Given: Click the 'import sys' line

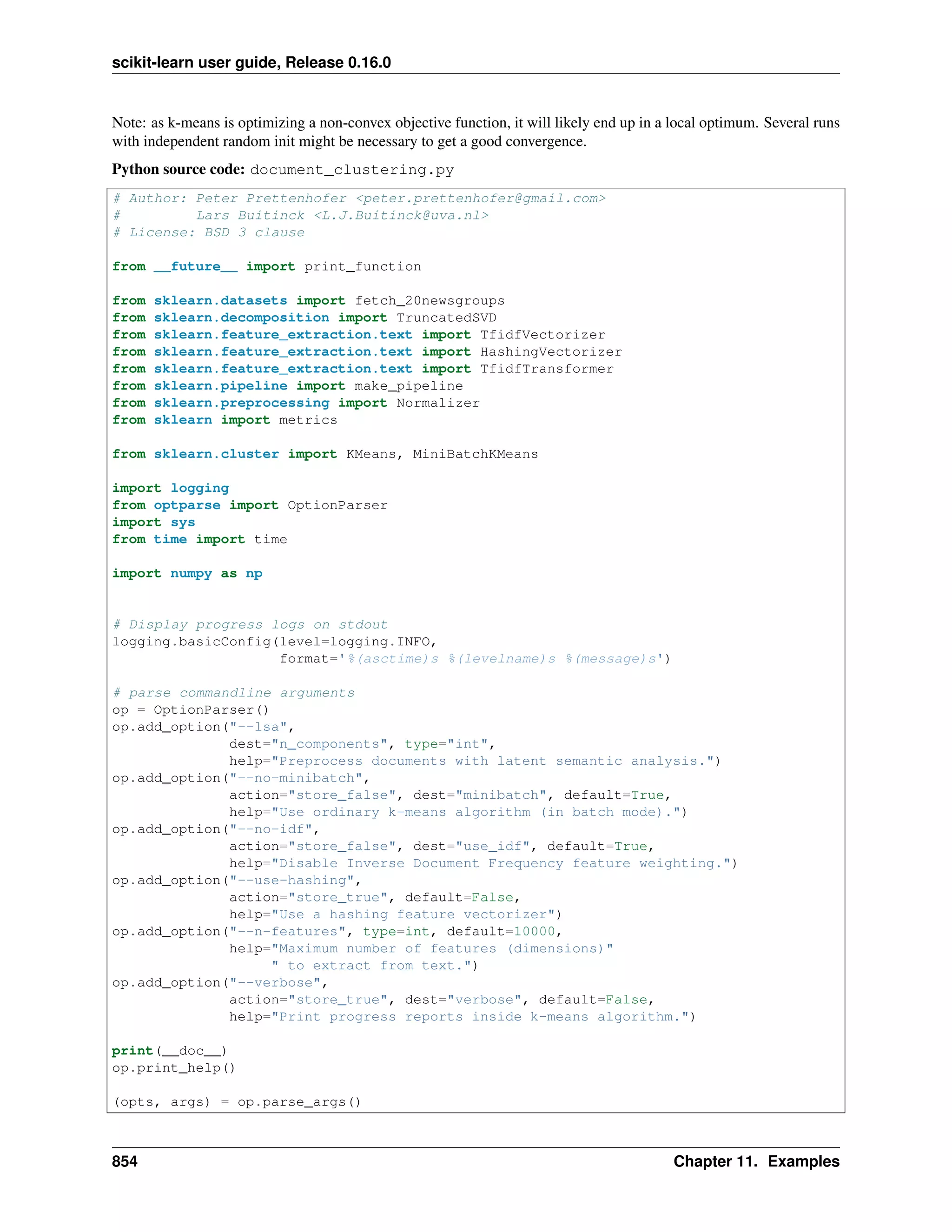Looking at the screenshot, I should (153, 523).
